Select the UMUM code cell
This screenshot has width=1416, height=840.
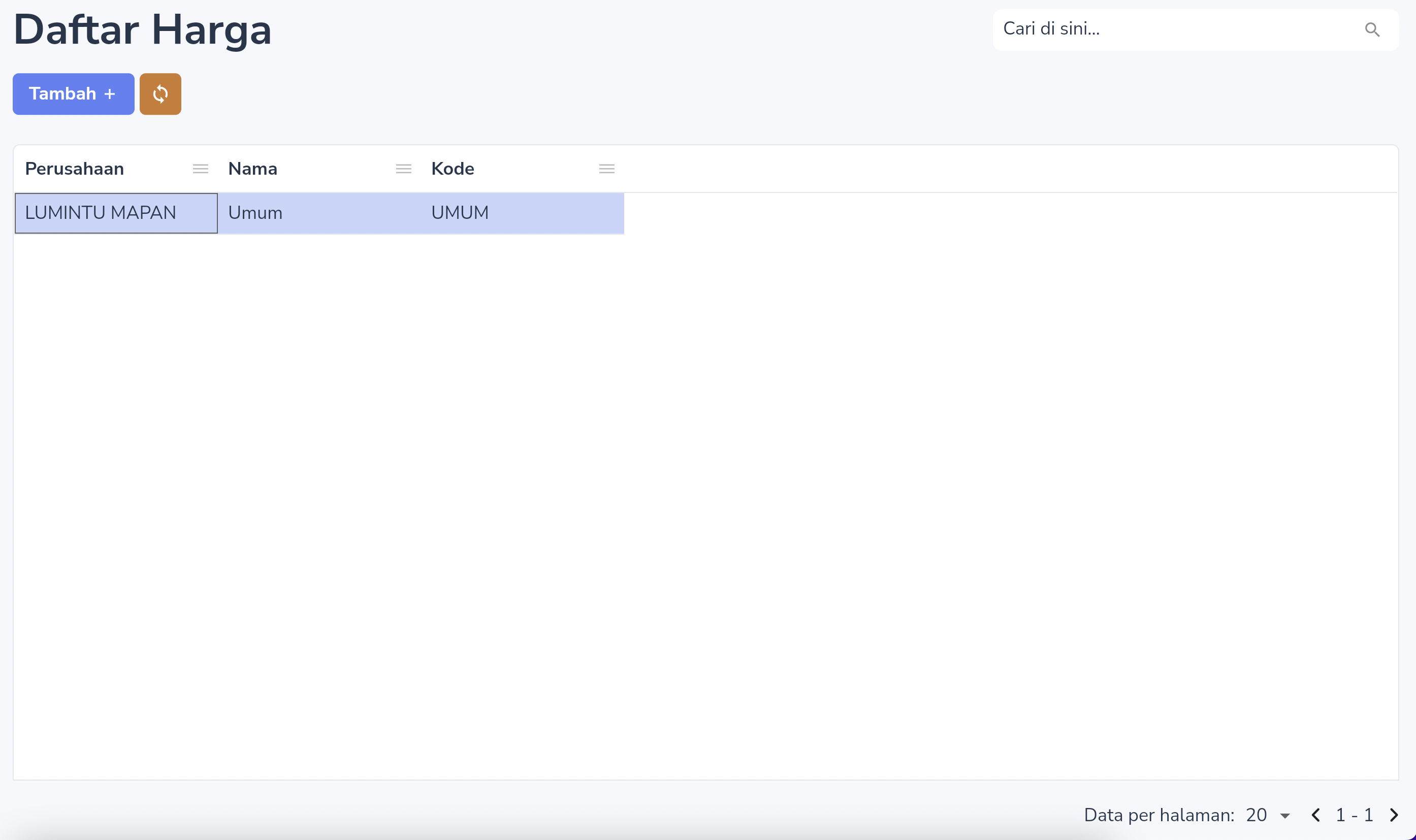pyautogui.click(x=523, y=213)
